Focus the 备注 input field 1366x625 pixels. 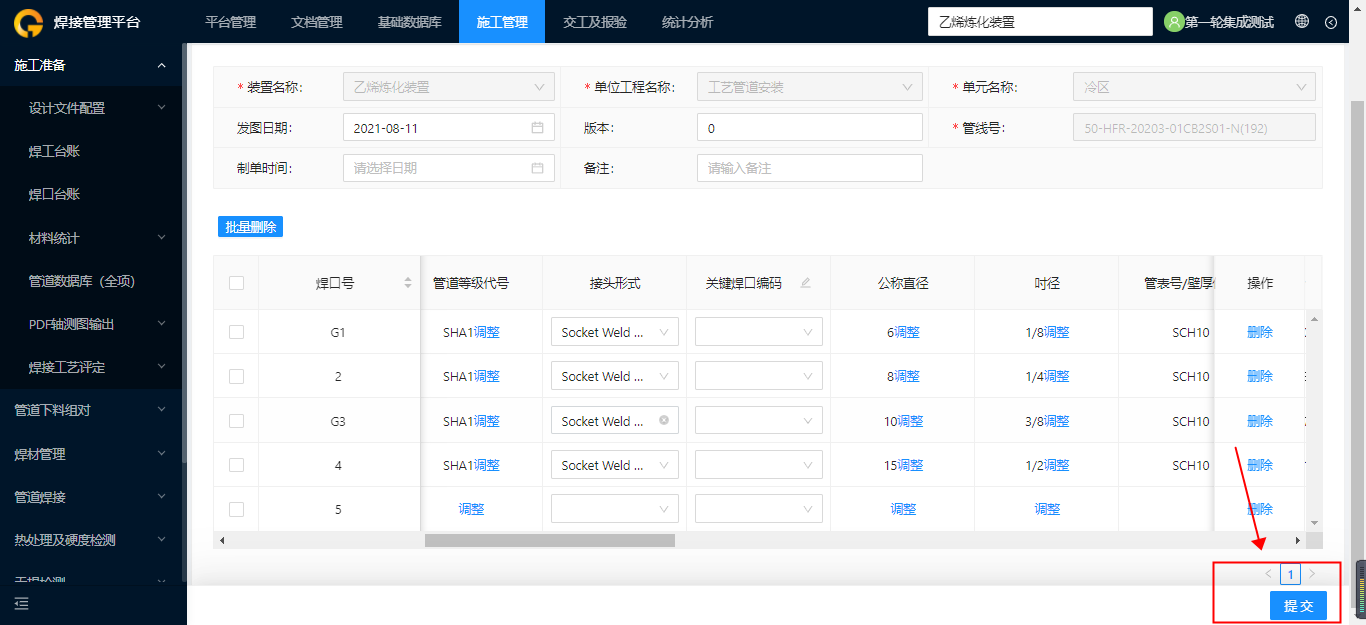tap(810, 168)
